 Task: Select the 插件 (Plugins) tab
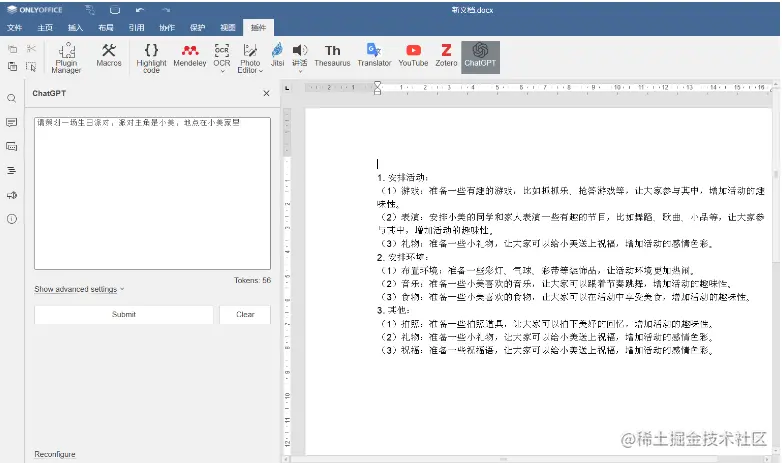coord(258,27)
